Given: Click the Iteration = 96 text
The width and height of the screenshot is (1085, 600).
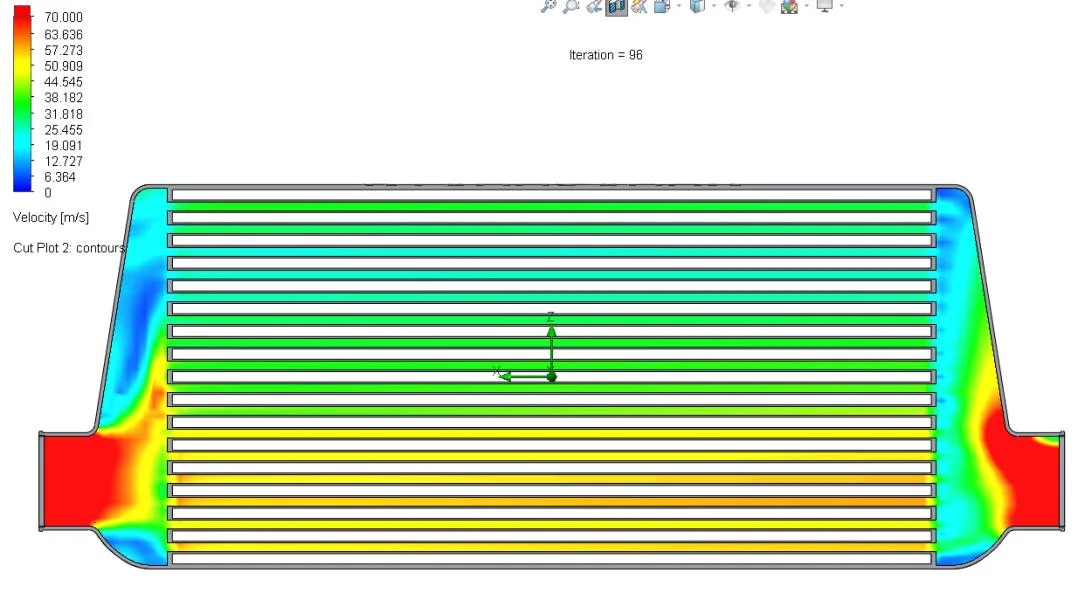Looking at the screenshot, I should [x=605, y=55].
